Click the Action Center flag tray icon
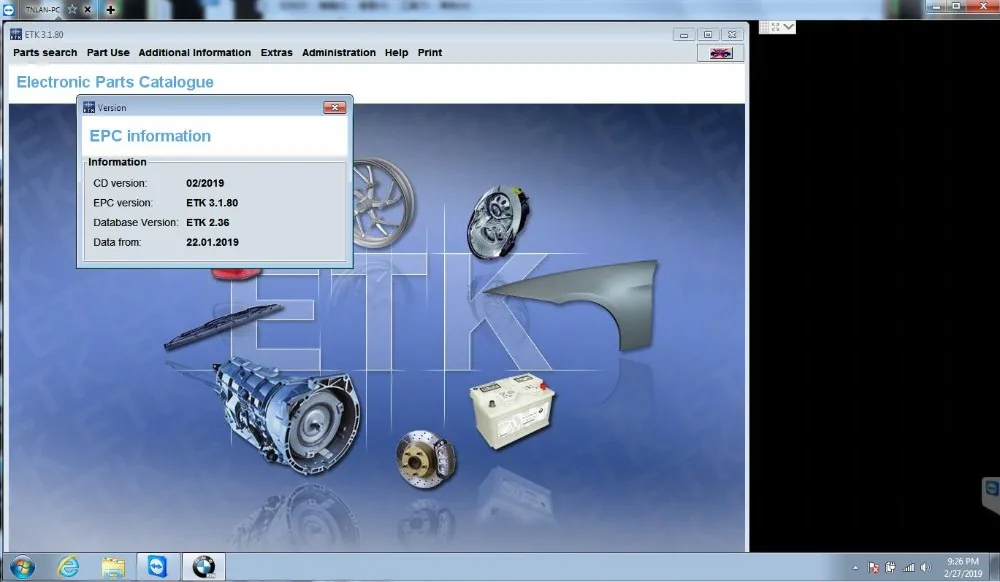1000x582 pixels. click(x=873, y=567)
